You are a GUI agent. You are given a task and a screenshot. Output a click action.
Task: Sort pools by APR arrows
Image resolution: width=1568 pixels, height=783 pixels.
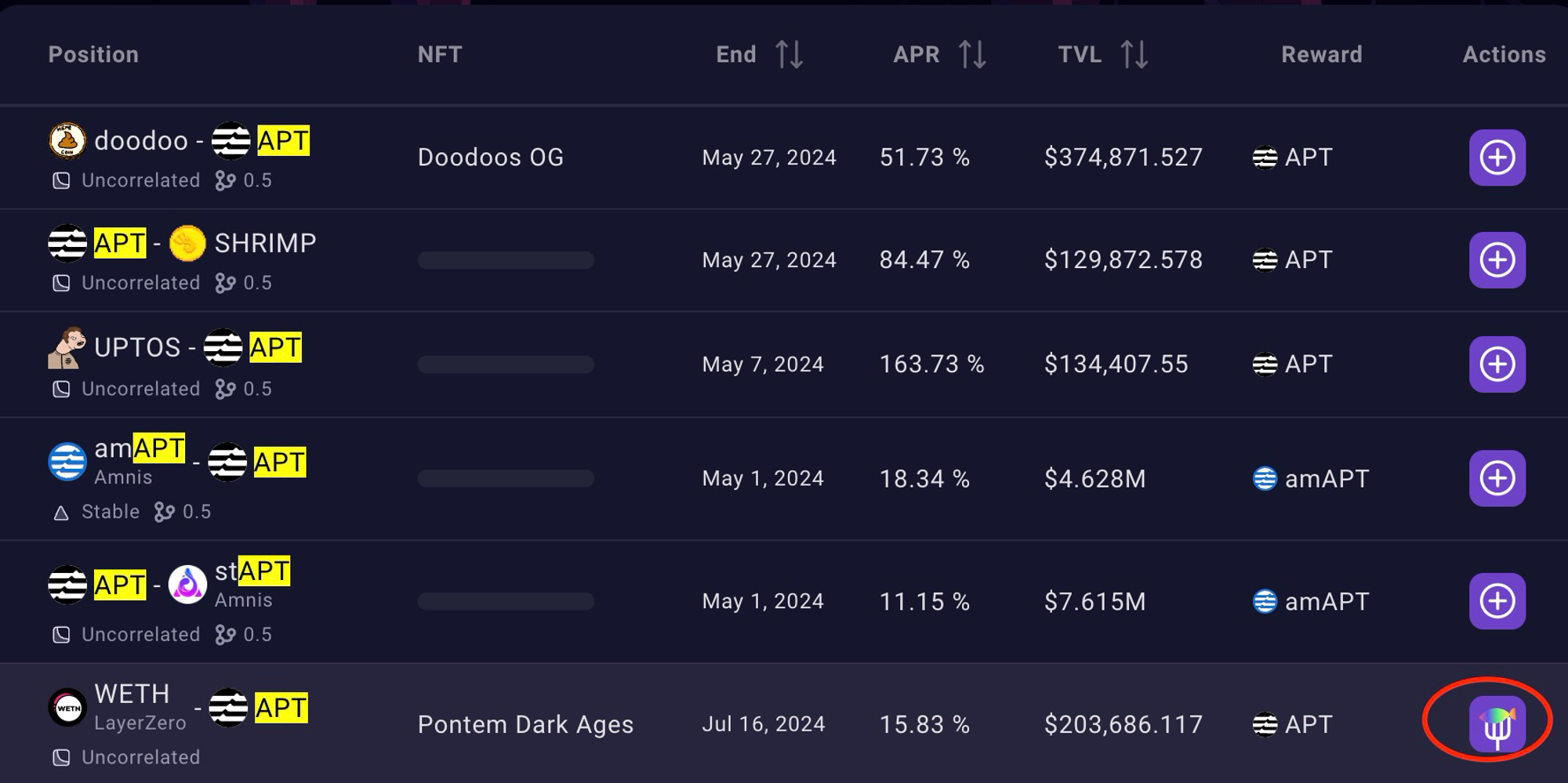pos(972,55)
